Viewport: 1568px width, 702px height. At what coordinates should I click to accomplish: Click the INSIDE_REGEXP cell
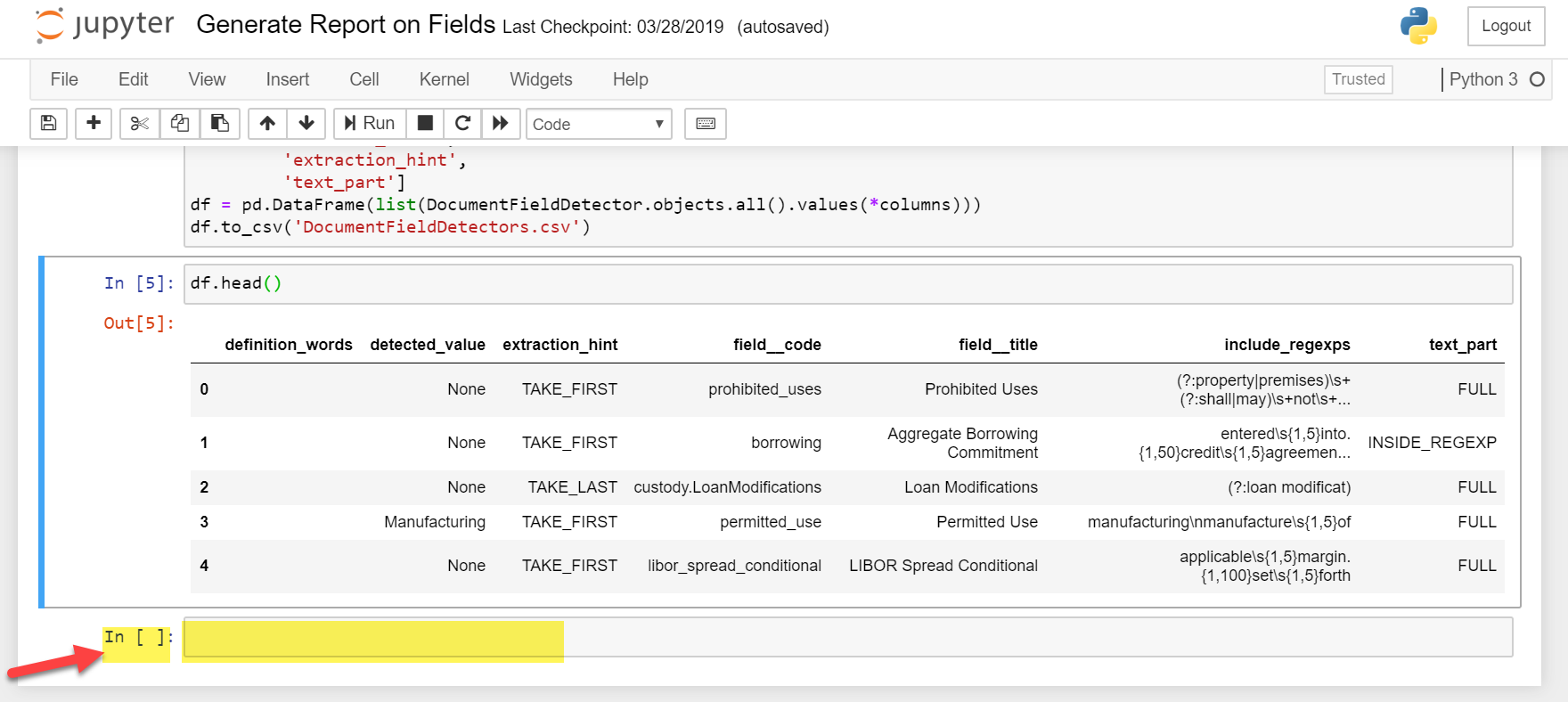coord(1432,443)
